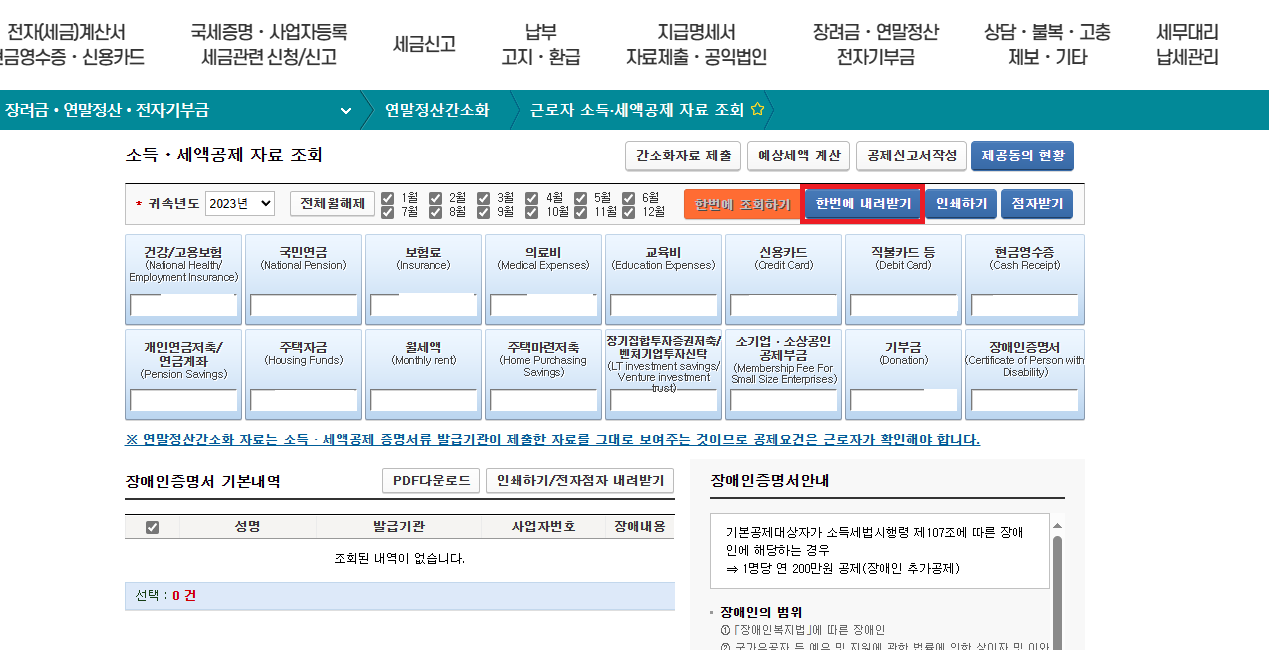
Task: Open the 세금신고 top menu
Action: pos(424,44)
